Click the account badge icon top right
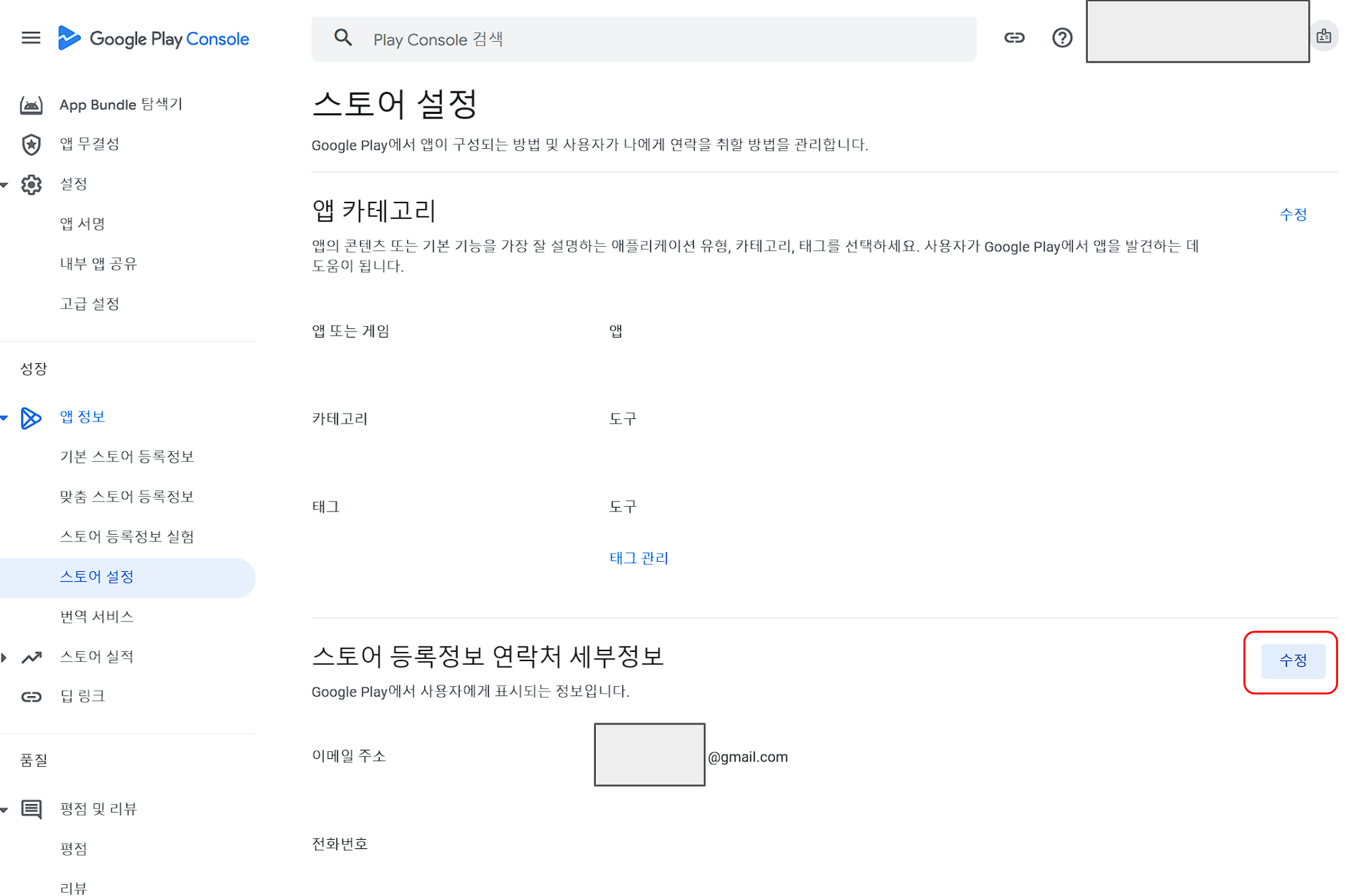 click(x=1324, y=36)
